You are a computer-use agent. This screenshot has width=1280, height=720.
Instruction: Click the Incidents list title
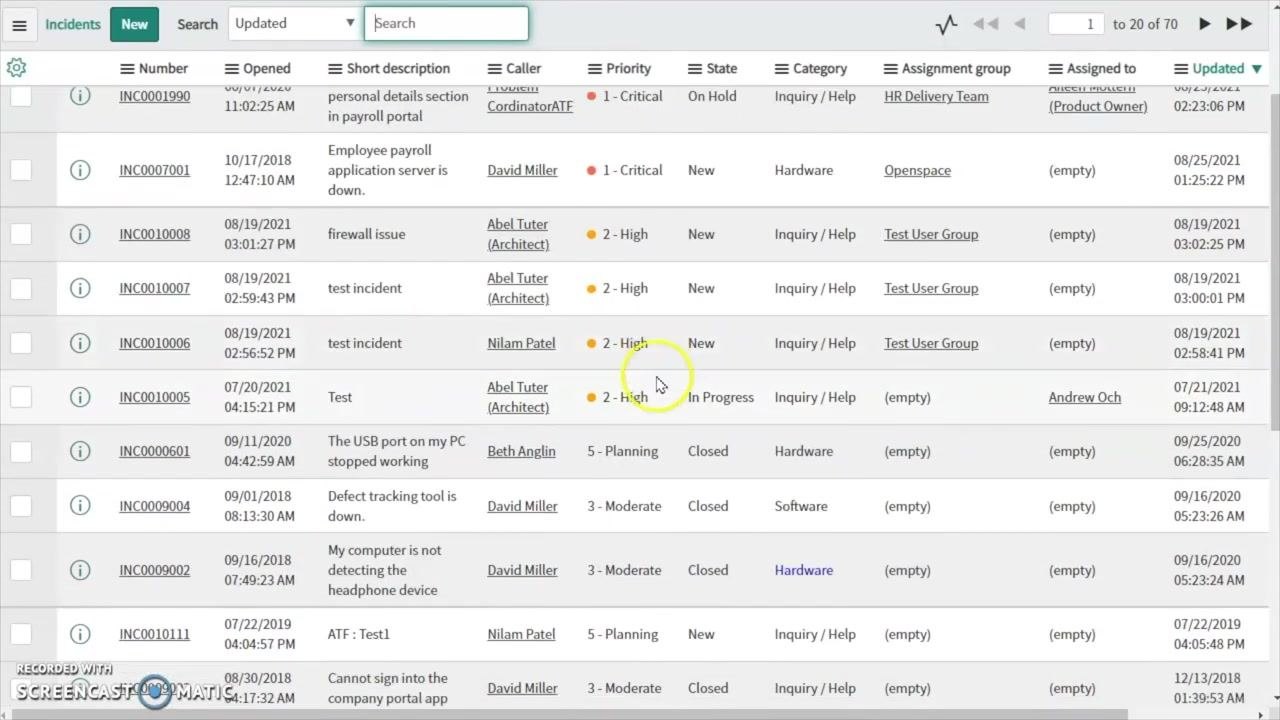click(x=73, y=24)
